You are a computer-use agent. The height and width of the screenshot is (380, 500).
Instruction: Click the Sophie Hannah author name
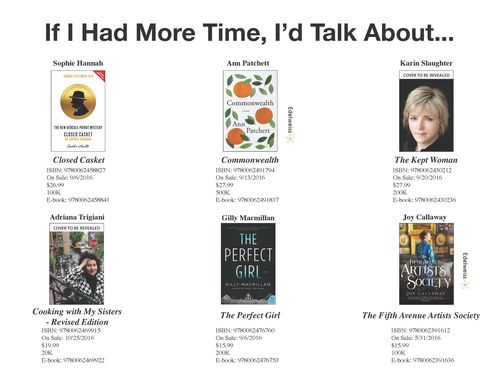[78, 63]
